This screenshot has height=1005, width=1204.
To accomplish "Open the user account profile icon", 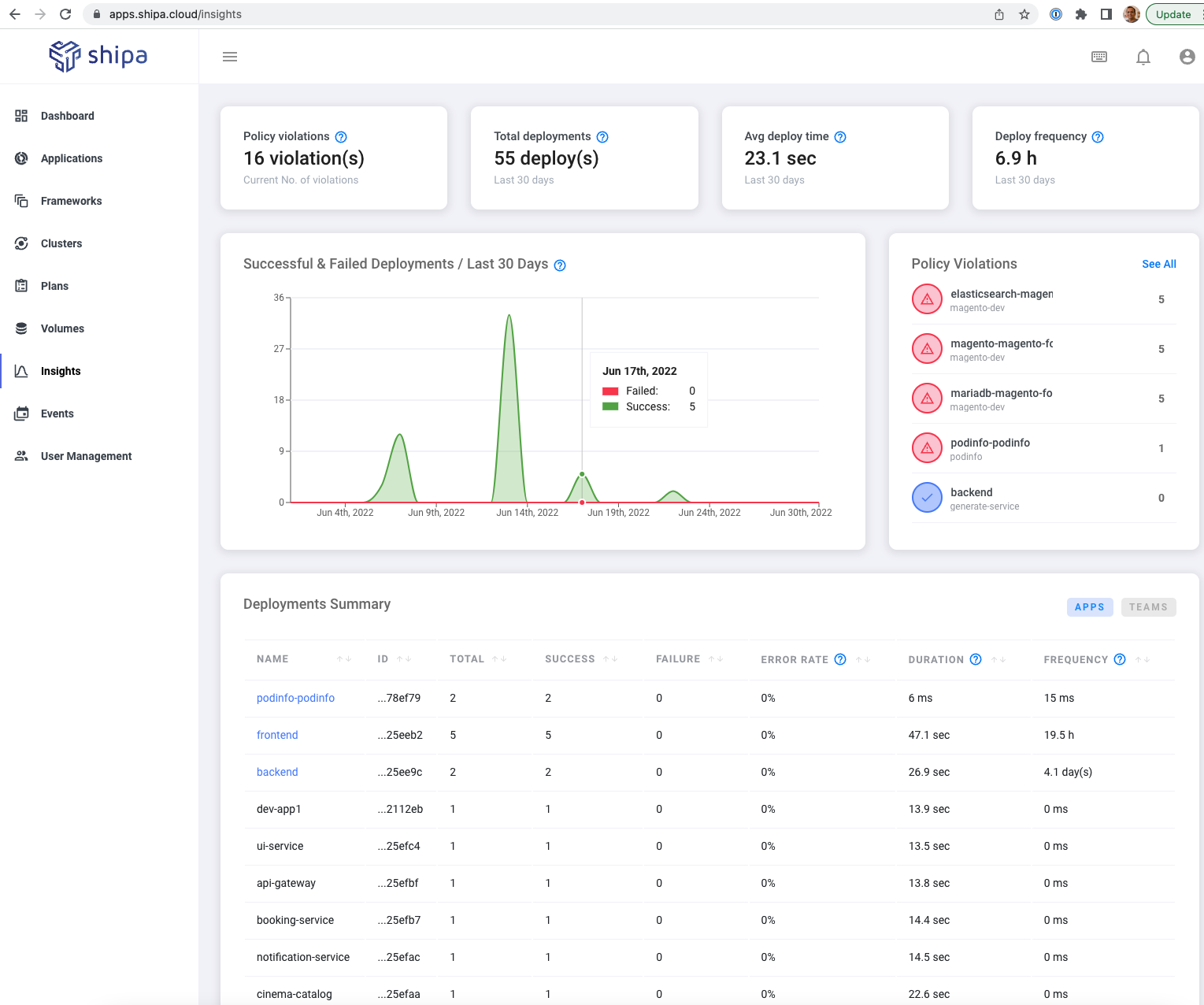I will [x=1187, y=57].
